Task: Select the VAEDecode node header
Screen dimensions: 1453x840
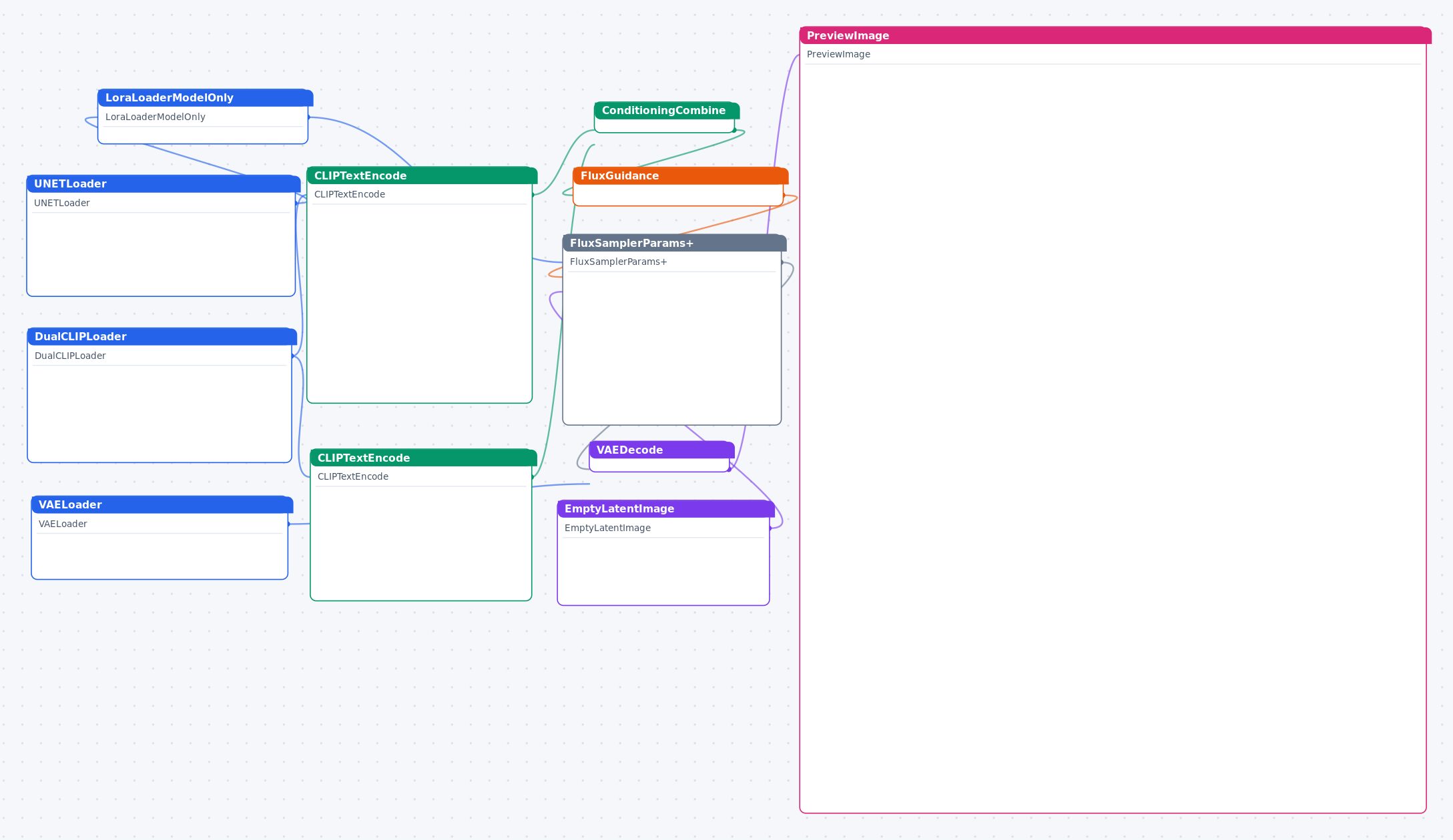Action: [661, 450]
